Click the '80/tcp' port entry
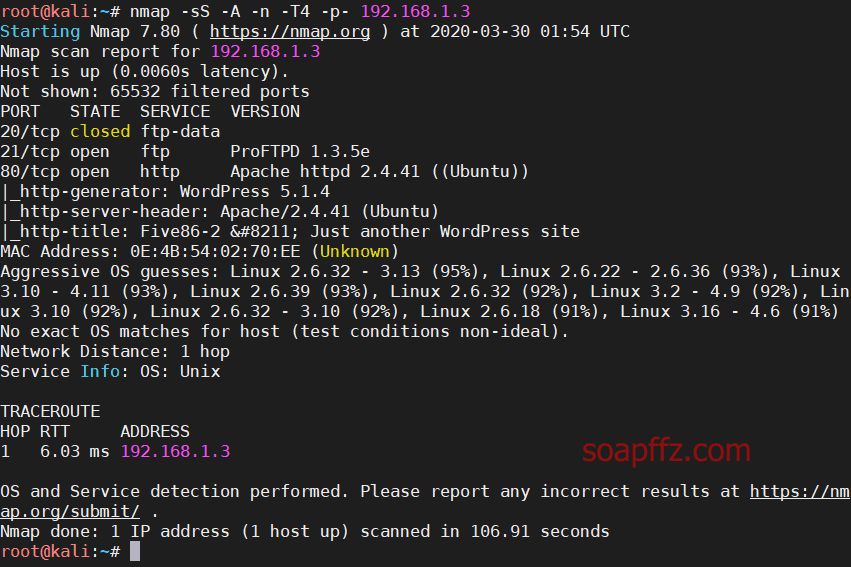Viewport: 851px width, 567px height. click(30, 171)
